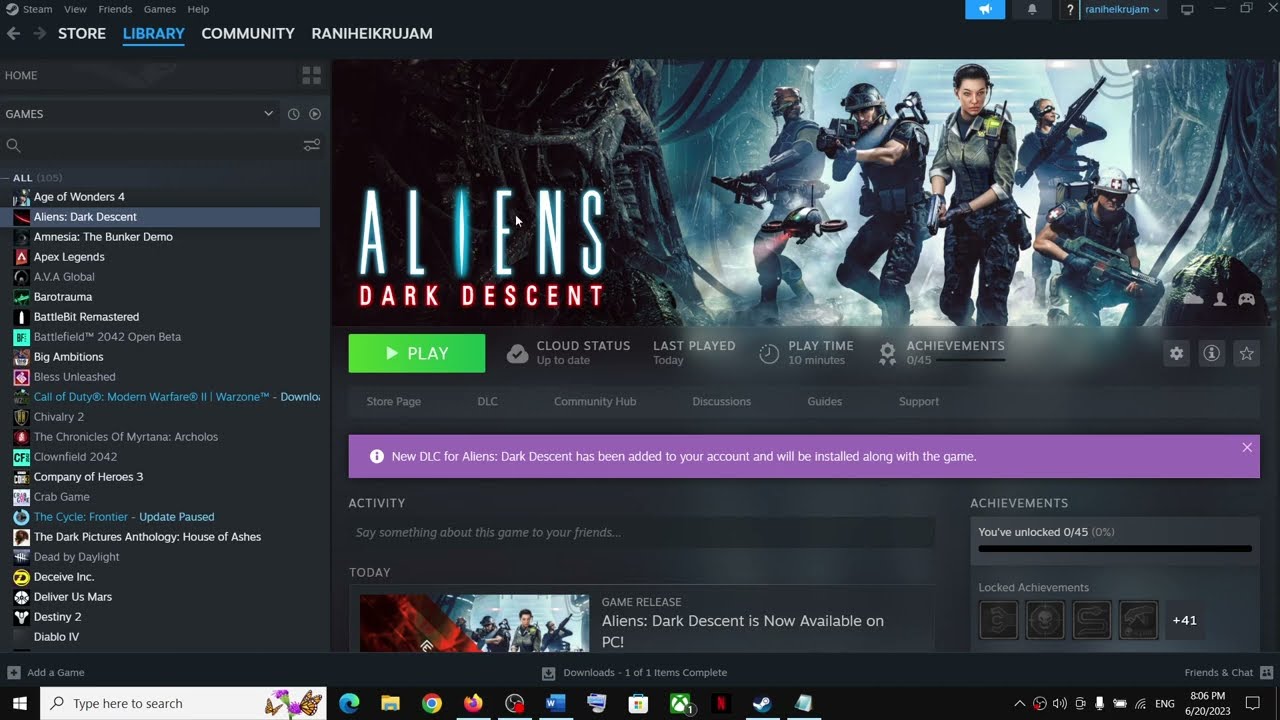This screenshot has width=1280, height=720.
Task: Click the single-player person icon on banner
Action: coord(1220,298)
